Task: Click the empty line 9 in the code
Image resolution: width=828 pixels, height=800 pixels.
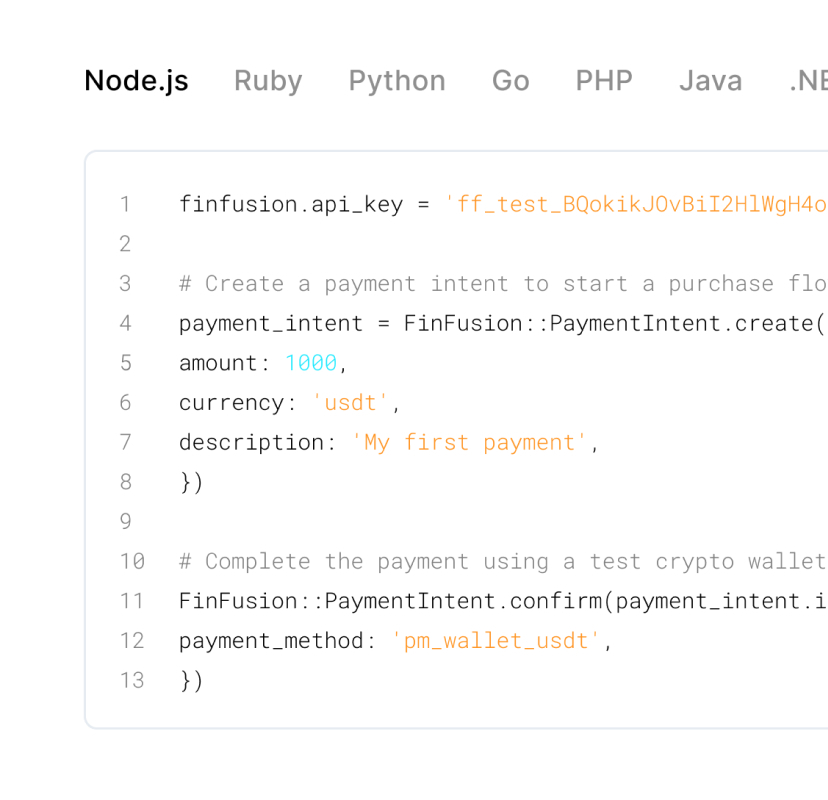Action: [400, 522]
